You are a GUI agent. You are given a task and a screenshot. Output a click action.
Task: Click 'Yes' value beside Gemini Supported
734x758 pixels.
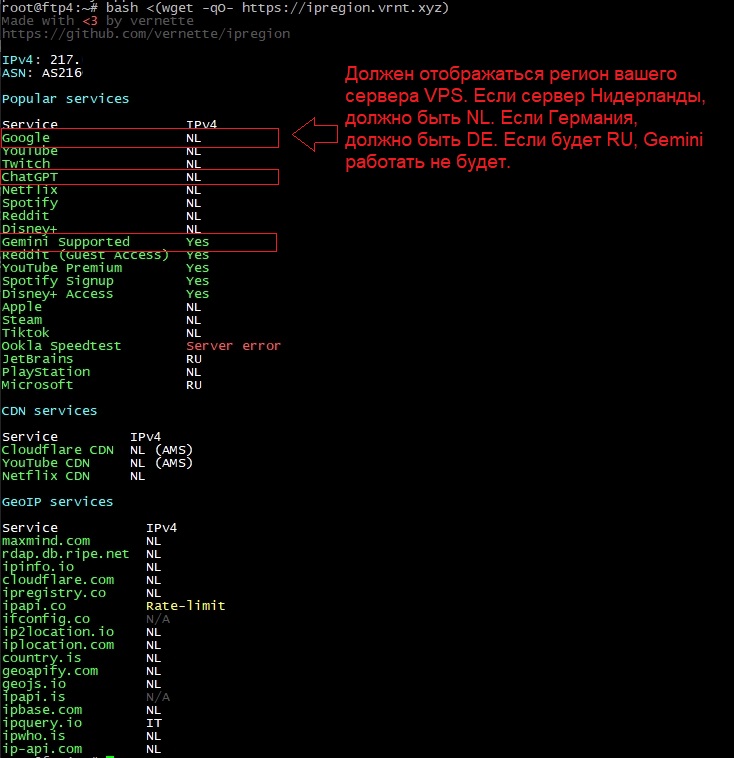click(x=197, y=242)
